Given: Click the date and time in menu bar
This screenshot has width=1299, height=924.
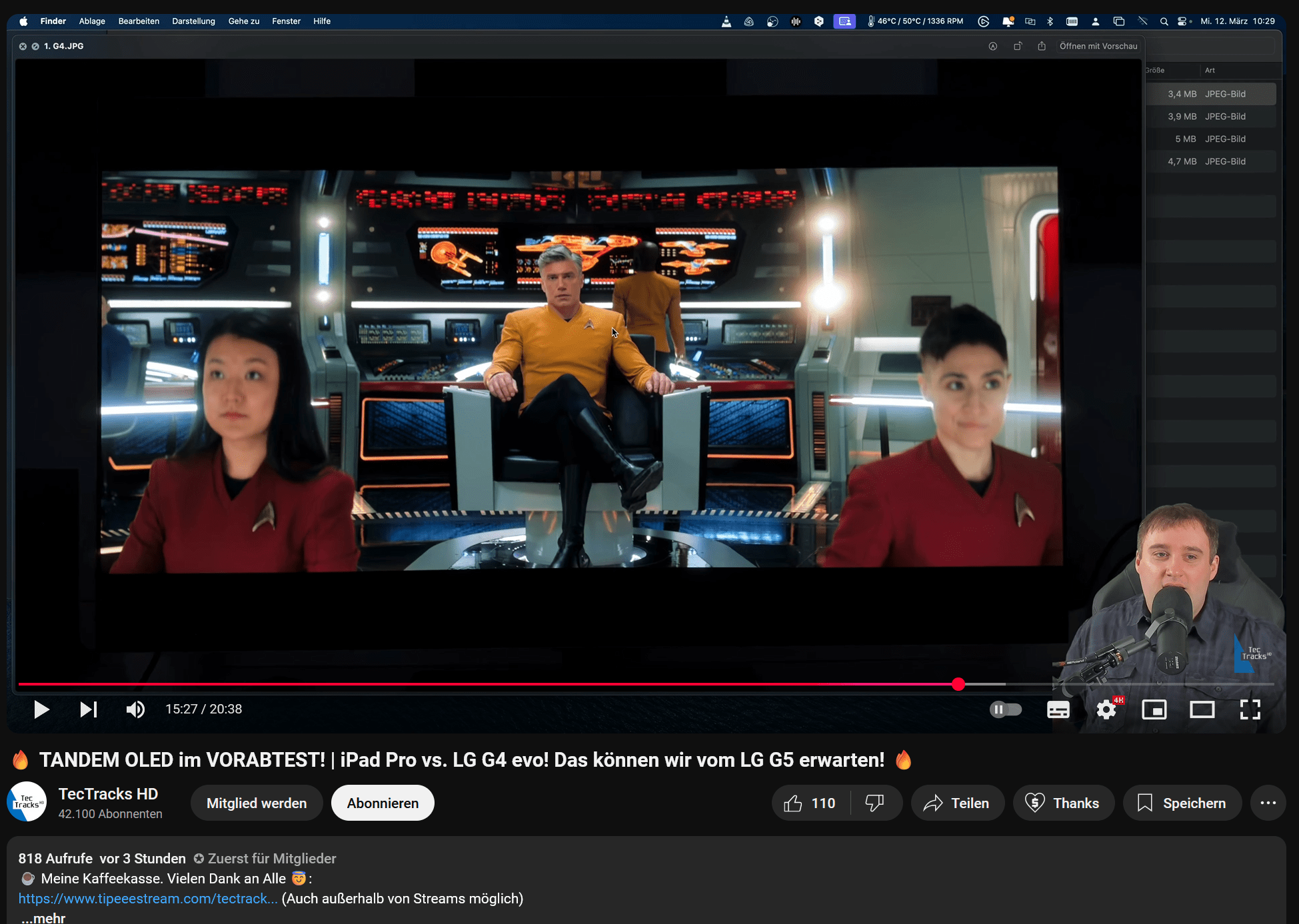Looking at the screenshot, I should coord(1238,21).
